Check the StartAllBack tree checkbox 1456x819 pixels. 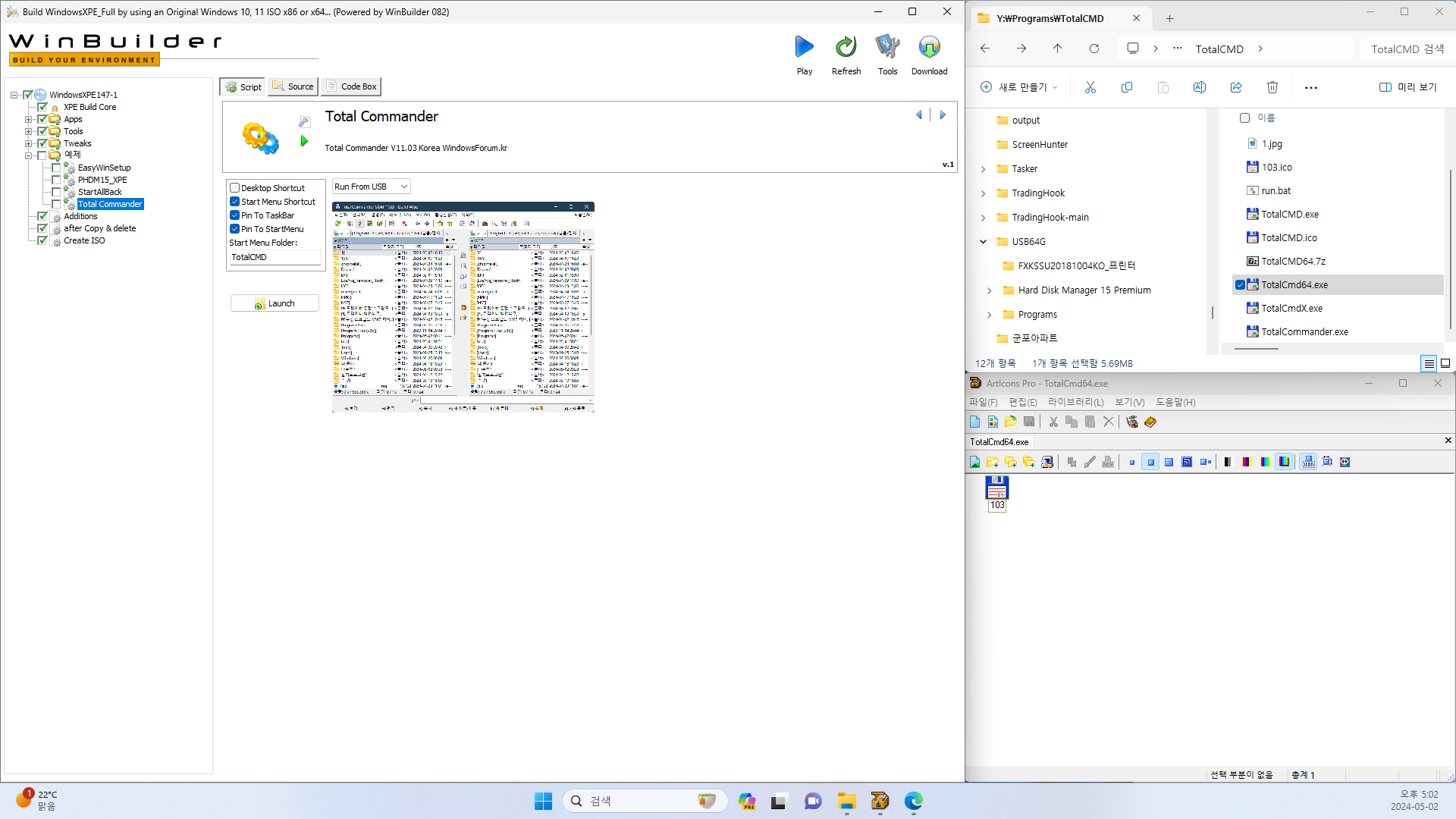point(56,192)
